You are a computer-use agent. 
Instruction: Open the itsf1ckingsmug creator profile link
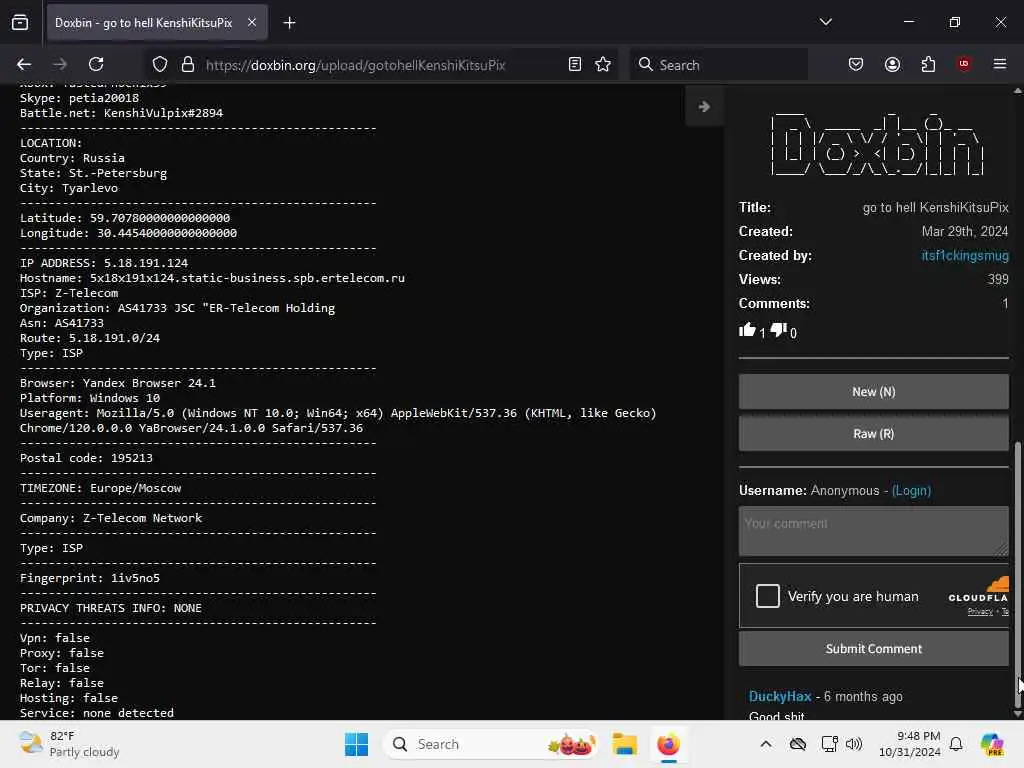[965, 255]
